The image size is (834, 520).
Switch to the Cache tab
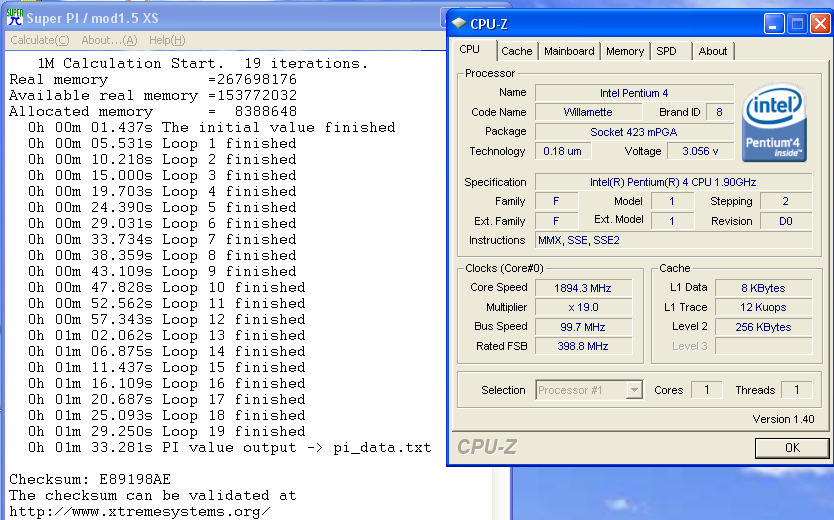coord(516,51)
